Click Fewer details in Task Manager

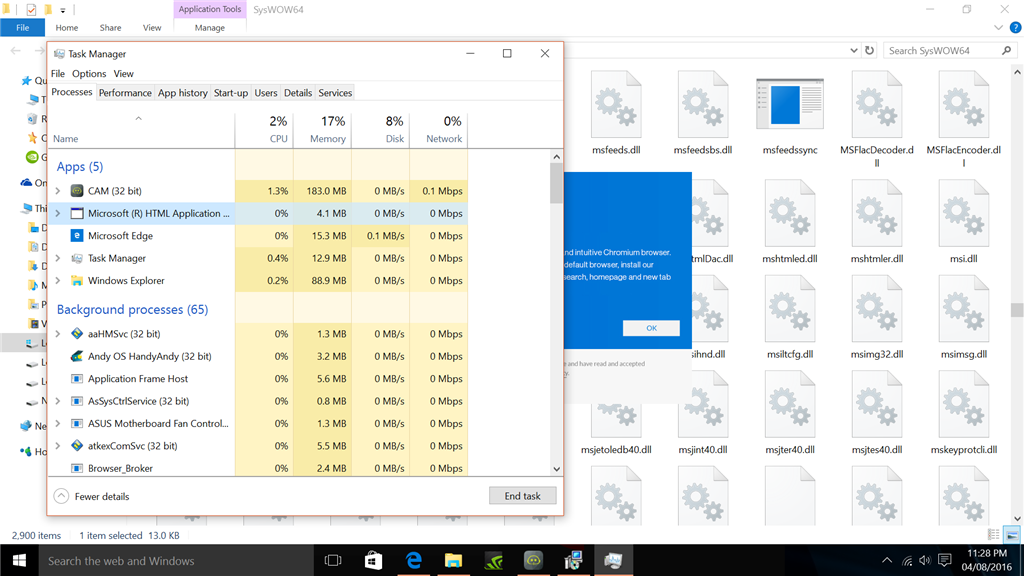(x=92, y=496)
